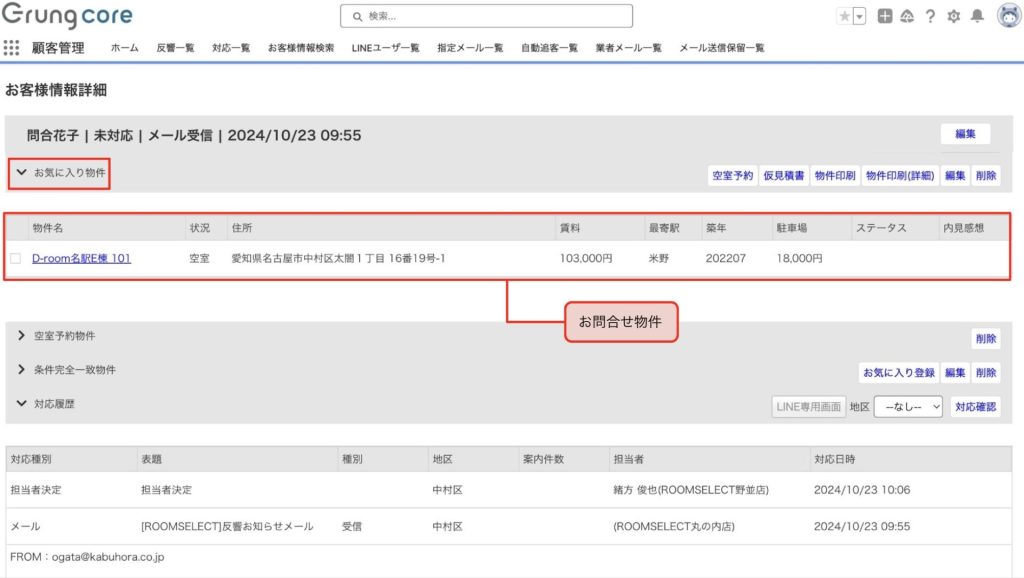Click the favorites star icon
This screenshot has width=1024, height=578.
coord(844,16)
